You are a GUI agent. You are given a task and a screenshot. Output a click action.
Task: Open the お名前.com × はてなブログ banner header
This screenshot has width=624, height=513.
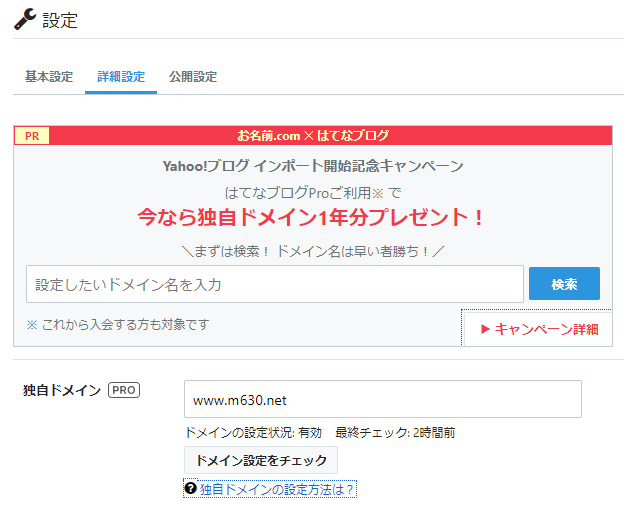coord(313,136)
